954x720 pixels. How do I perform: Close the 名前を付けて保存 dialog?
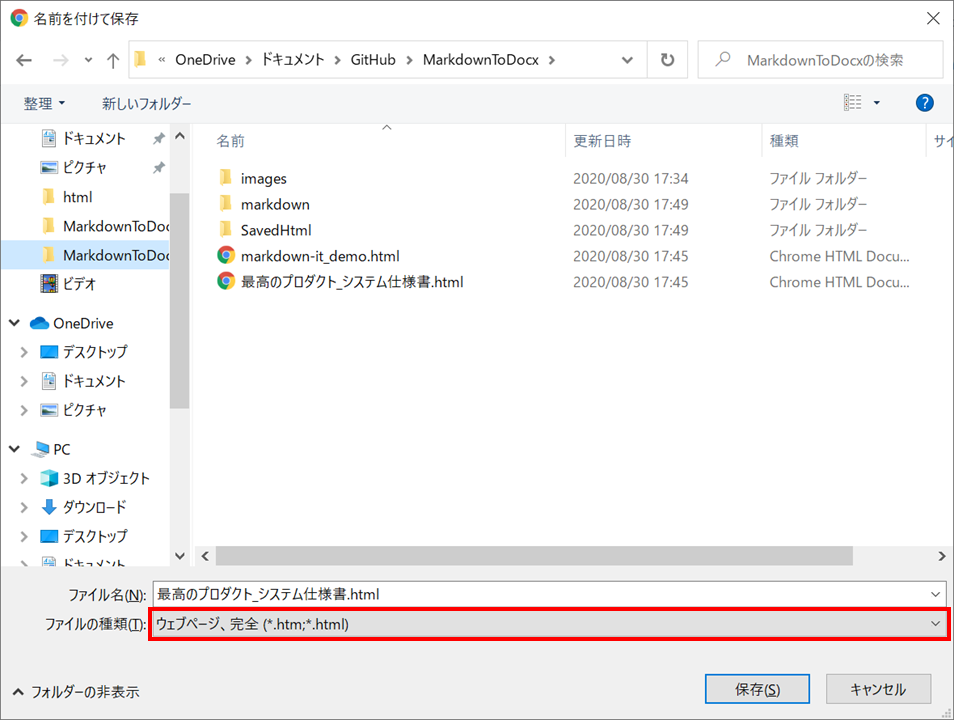pos(933,18)
